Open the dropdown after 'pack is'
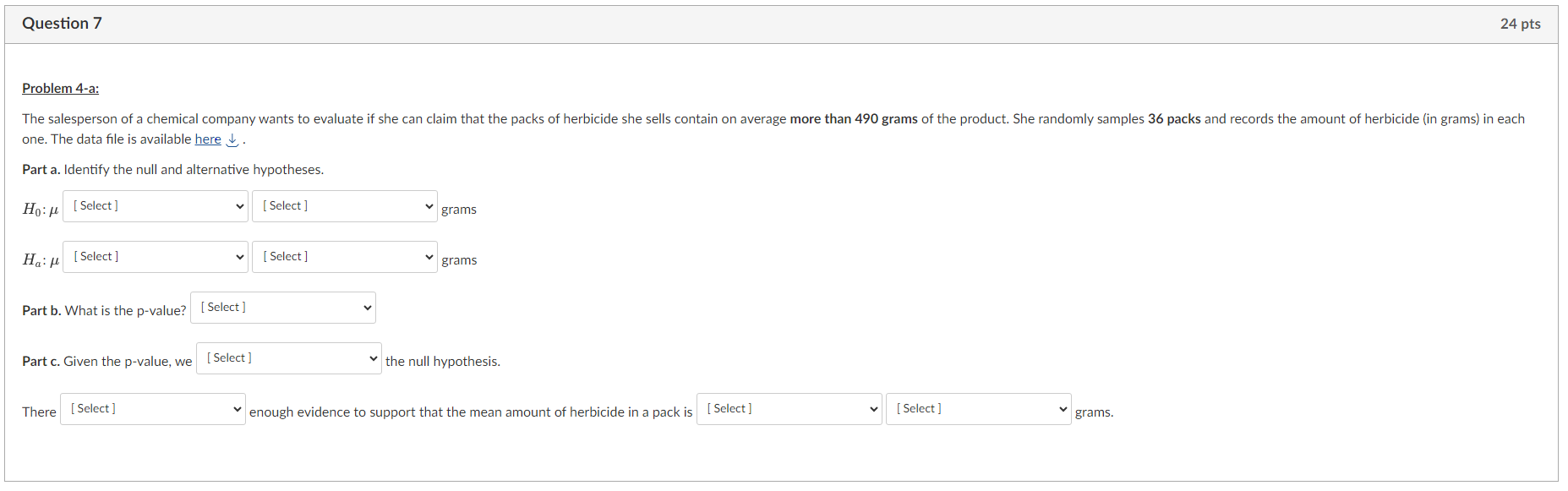 pyautogui.click(x=788, y=408)
